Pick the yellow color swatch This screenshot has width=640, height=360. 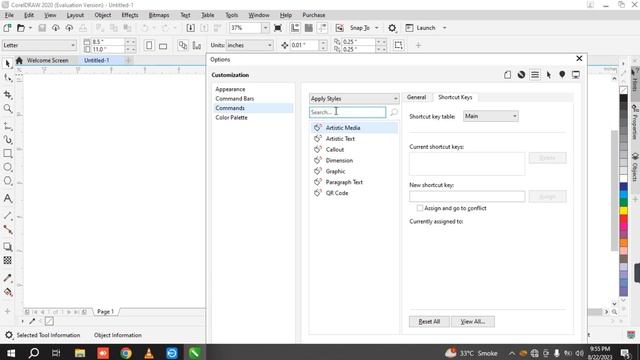623,211
